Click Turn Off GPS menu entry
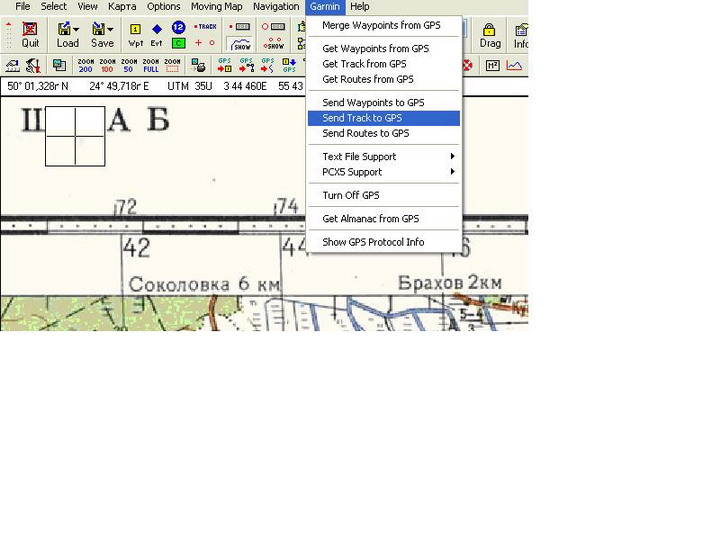 tap(351, 195)
